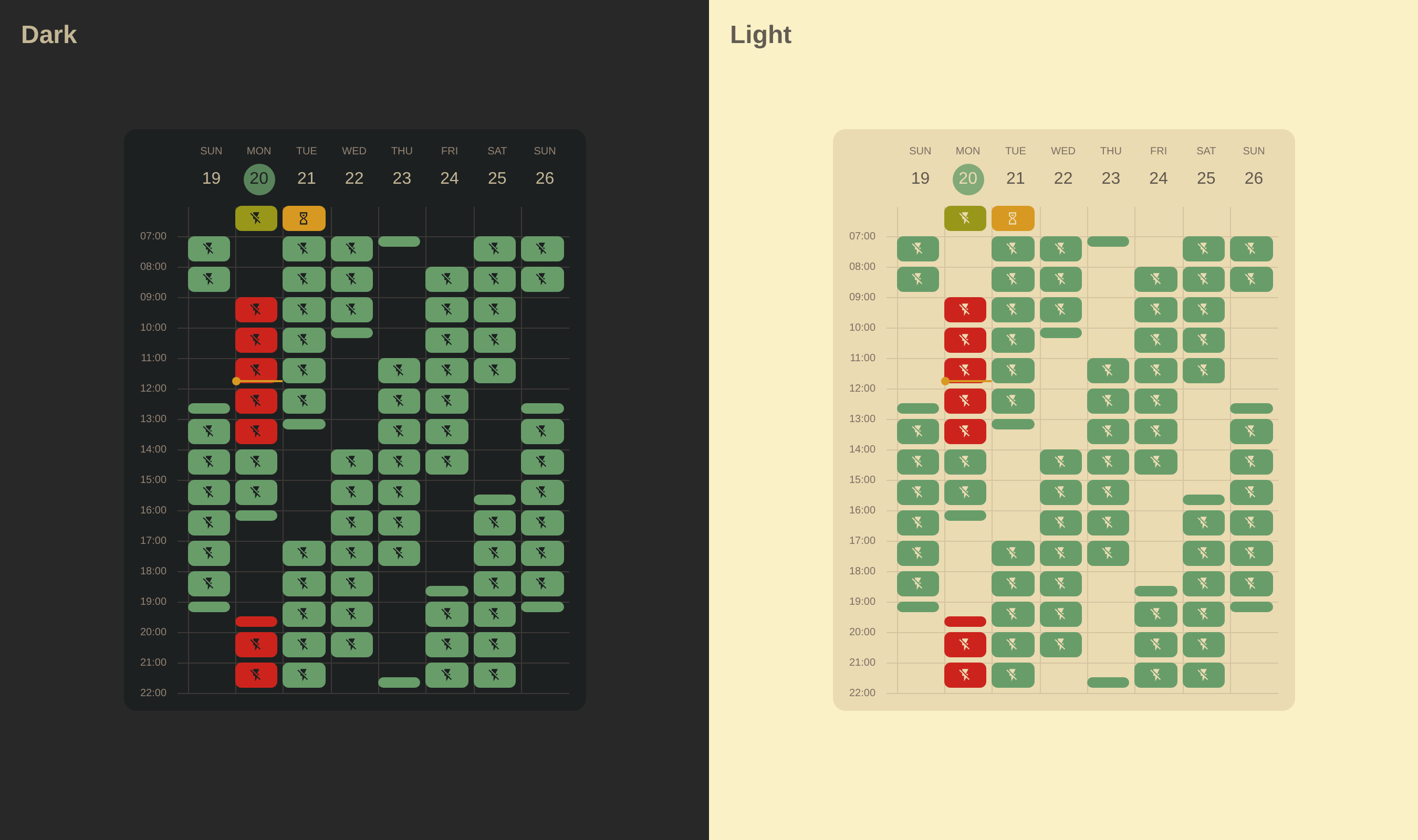
Task: Select the green 07:00 slot under Sunday 19
Action: (209, 248)
